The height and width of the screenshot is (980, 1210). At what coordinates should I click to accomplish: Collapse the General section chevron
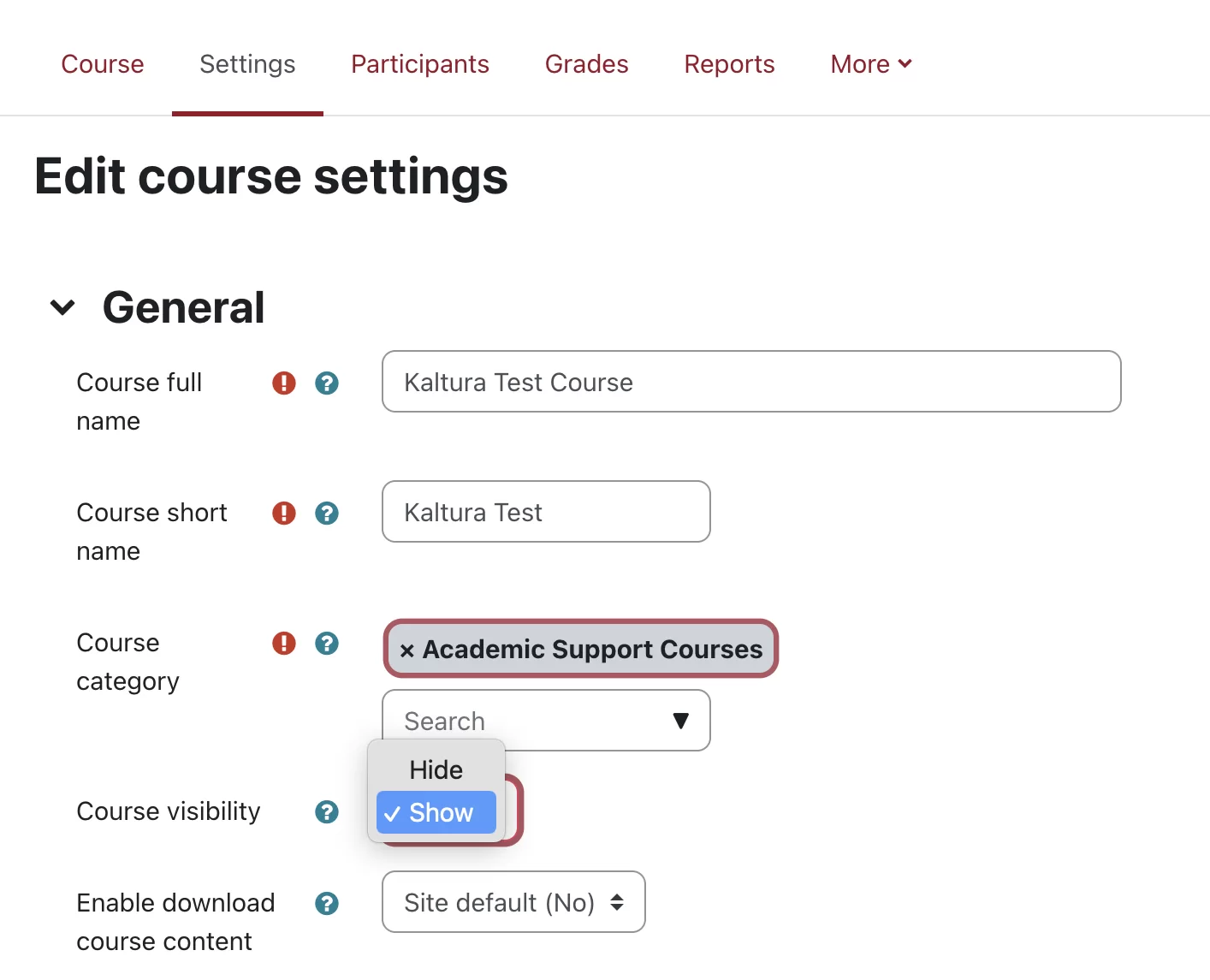pyautogui.click(x=62, y=307)
